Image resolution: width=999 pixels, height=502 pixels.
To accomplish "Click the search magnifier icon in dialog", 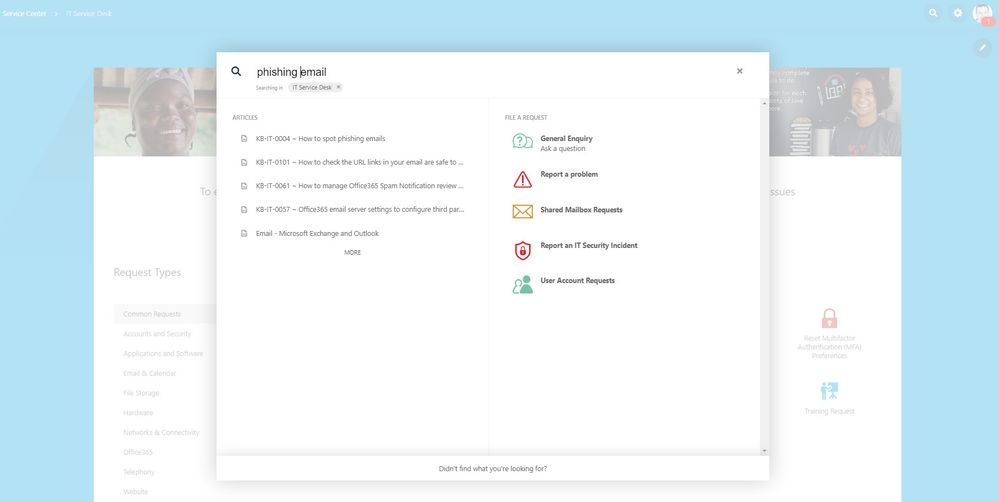I will click(236, 71).
